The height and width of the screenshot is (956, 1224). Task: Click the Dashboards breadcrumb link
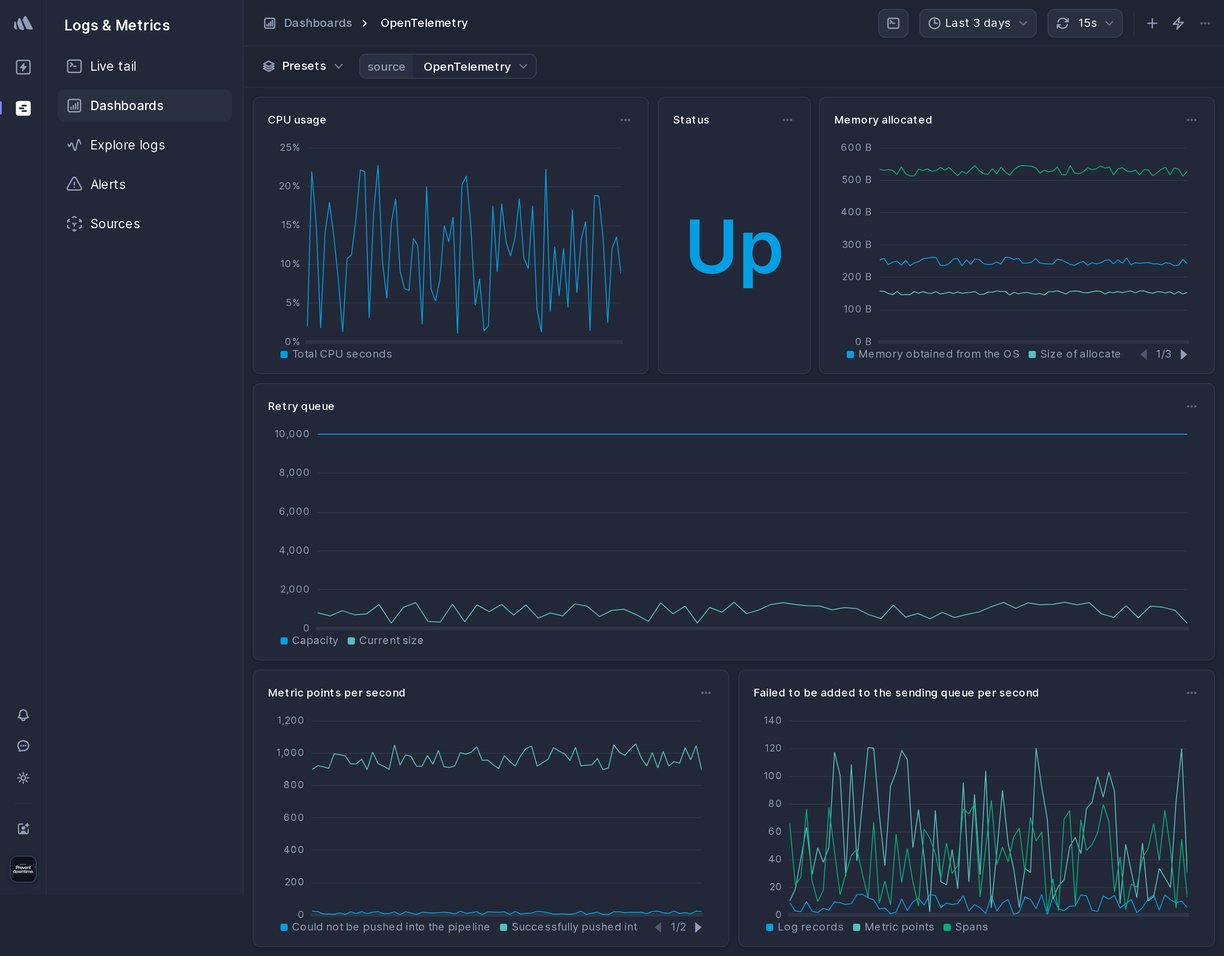coord(317,23)
